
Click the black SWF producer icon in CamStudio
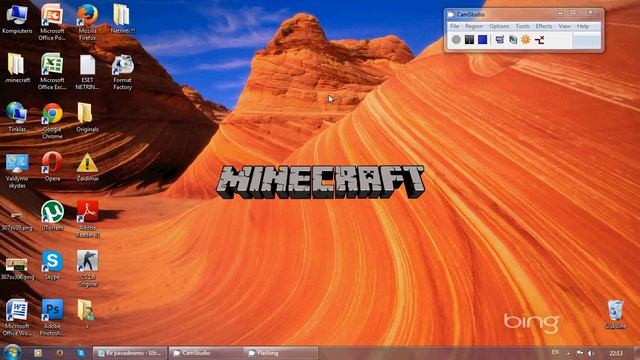tap(539, 40)
